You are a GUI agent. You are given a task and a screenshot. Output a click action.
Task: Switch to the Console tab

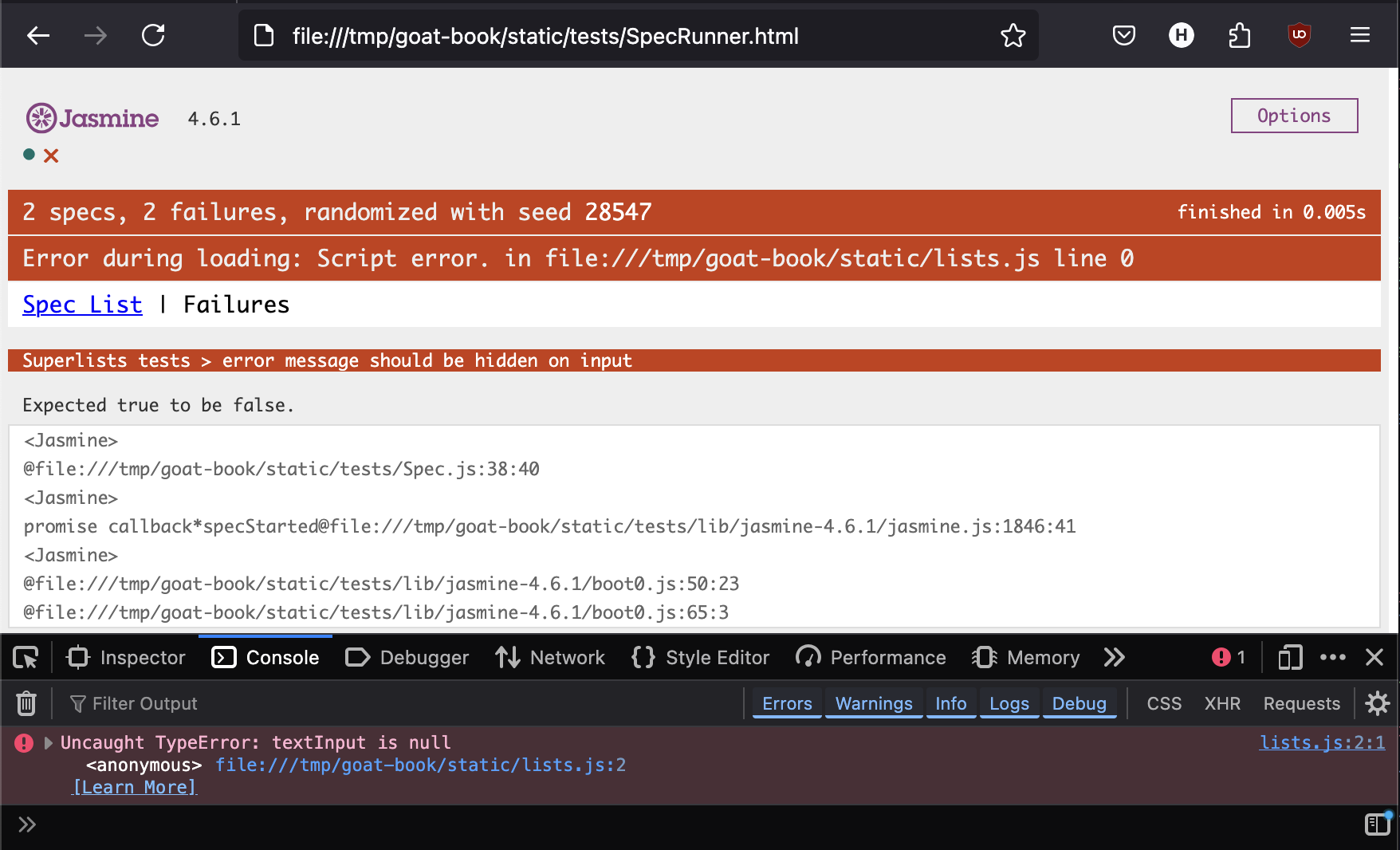(265, 658)
